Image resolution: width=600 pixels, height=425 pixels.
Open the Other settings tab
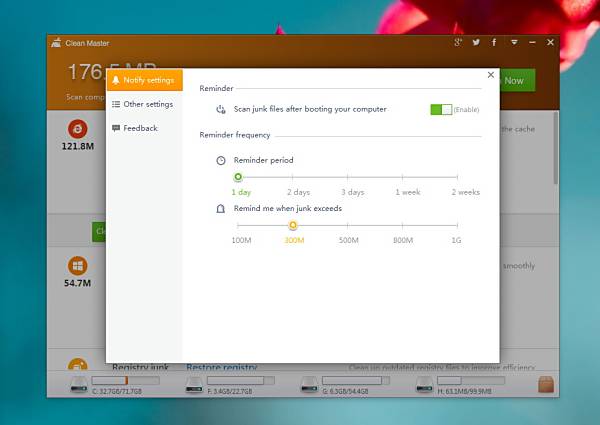pyautogui.click(x=145, y=104)
